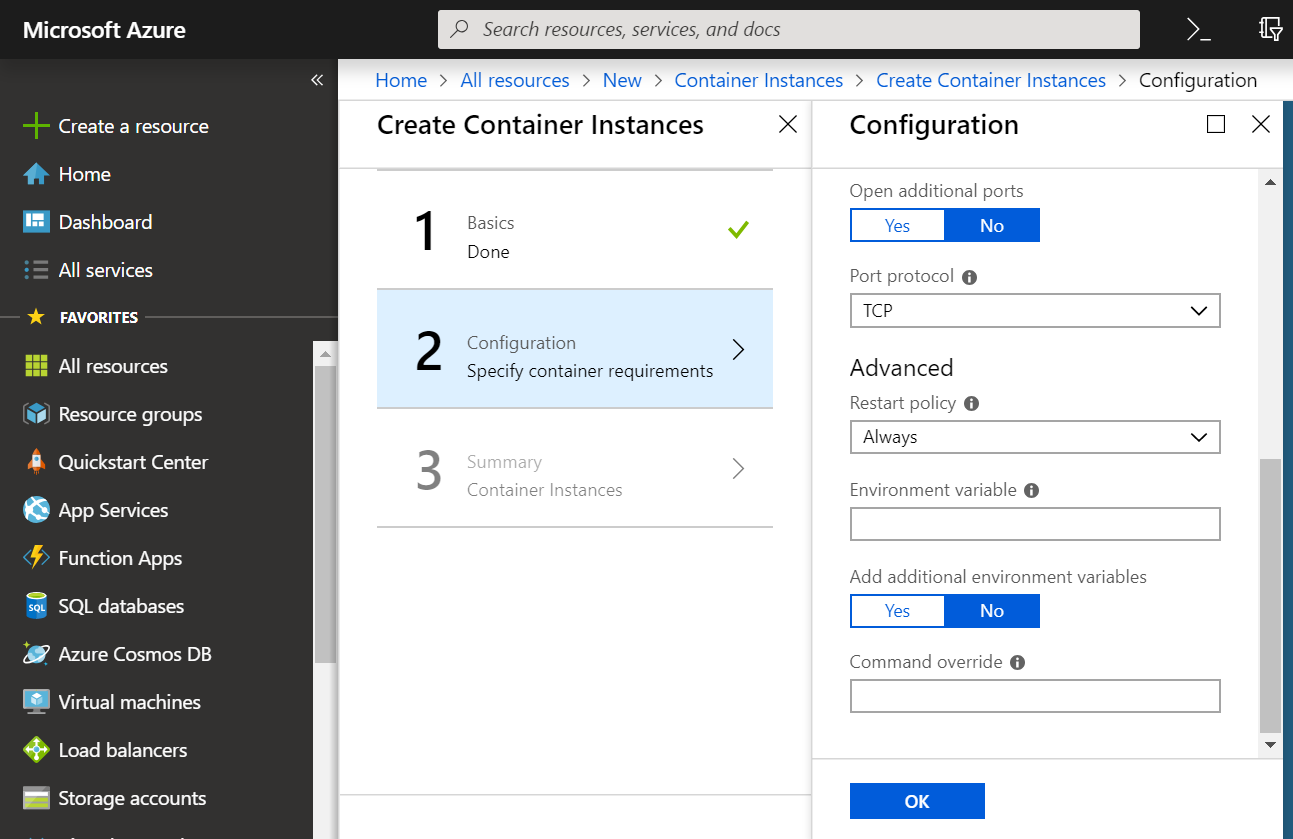The width and height of the screenshot is (1293, 839).
Task: Click the Azure Cosmos DB planet icon
Action: [x=36, y=654]
